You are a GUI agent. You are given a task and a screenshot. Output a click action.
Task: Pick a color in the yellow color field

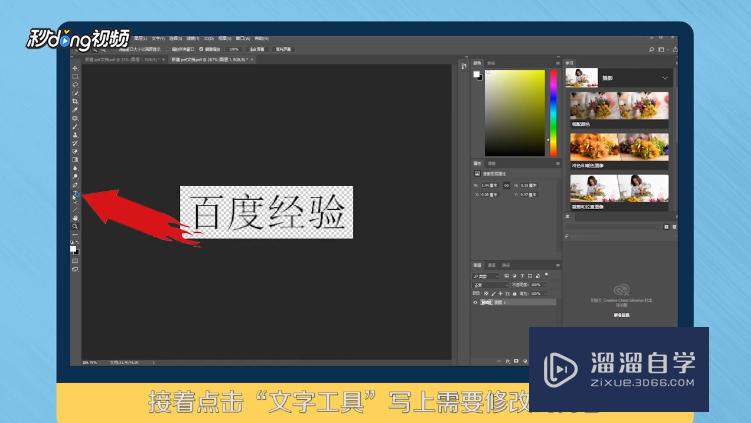[x=515, y=113]
